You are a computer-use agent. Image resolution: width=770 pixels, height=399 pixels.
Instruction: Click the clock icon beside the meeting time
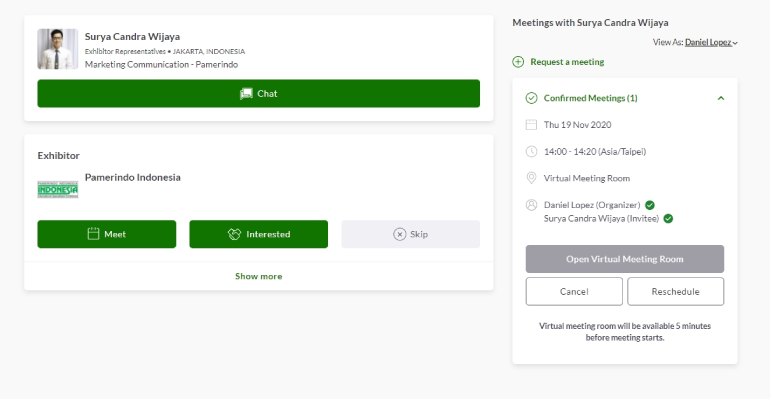pyautogui.click(x=531, y=152)
